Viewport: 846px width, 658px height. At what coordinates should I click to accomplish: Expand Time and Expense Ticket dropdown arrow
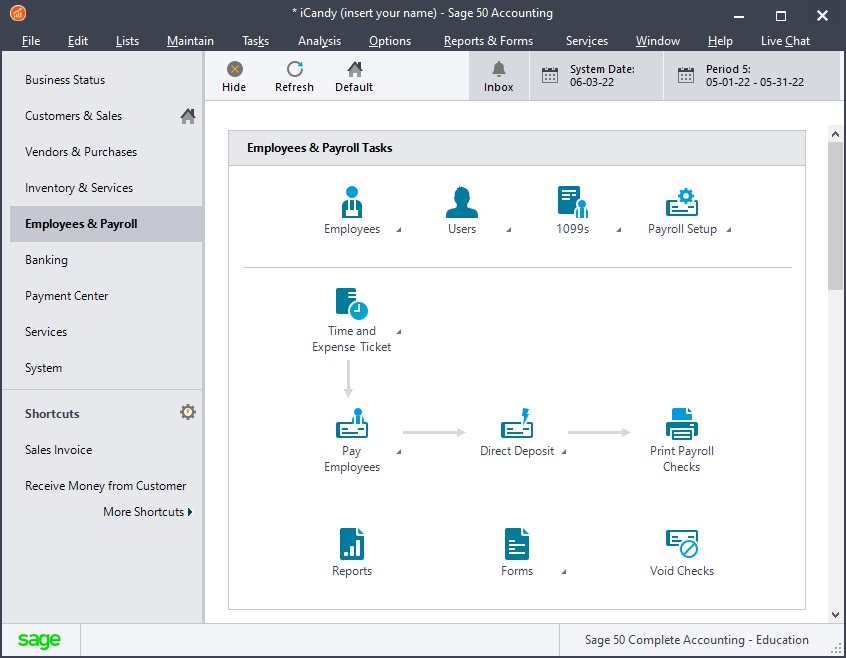point(399,332)
